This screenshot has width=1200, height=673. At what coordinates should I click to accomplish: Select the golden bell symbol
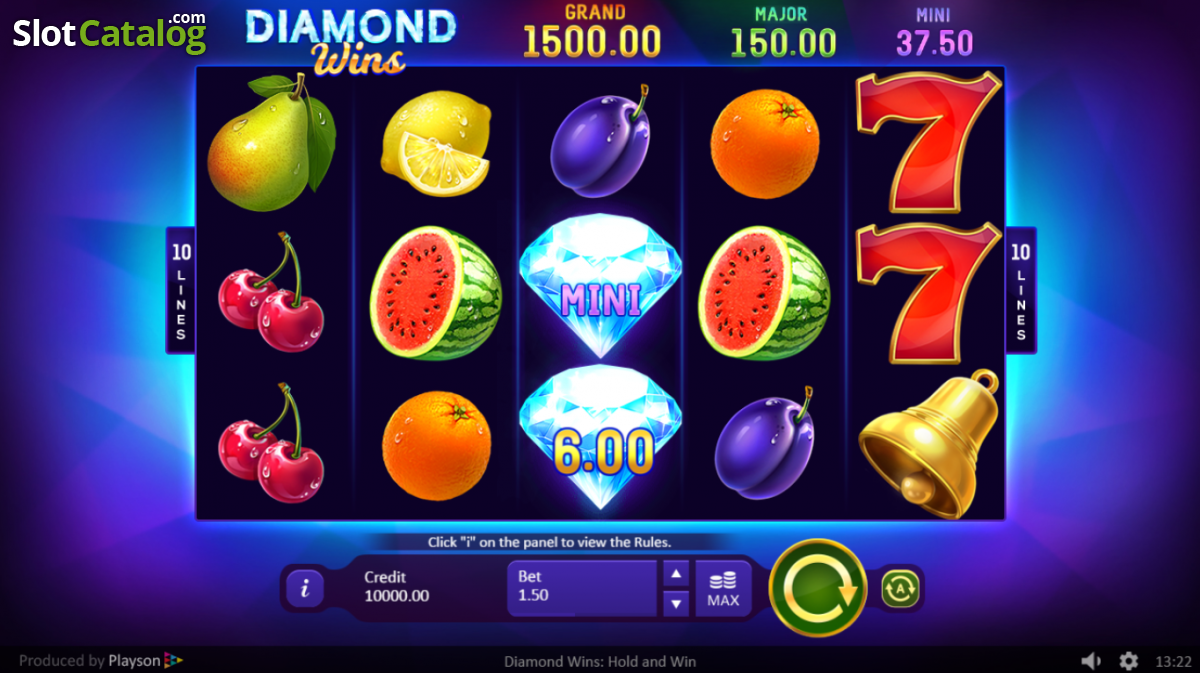coord(929,444)
